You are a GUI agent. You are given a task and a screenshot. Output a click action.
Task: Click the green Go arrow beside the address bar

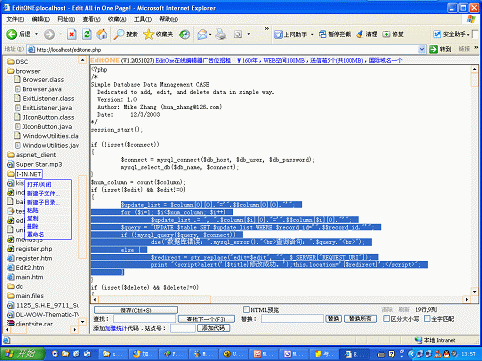point(433,49)
